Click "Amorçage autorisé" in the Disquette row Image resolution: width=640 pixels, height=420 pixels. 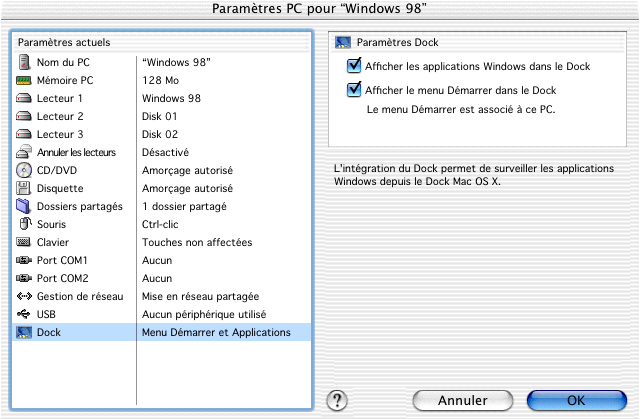pos(187,189)
